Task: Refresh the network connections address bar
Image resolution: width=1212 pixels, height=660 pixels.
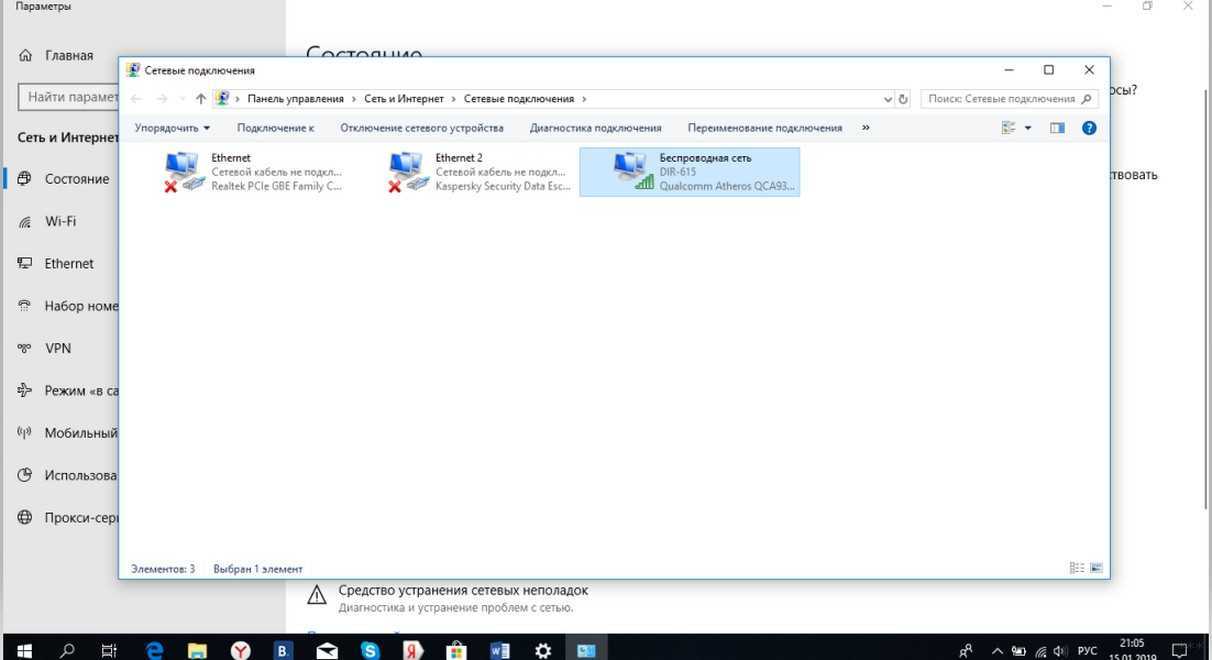Action: pyautogui.click(x=903, y=99)
